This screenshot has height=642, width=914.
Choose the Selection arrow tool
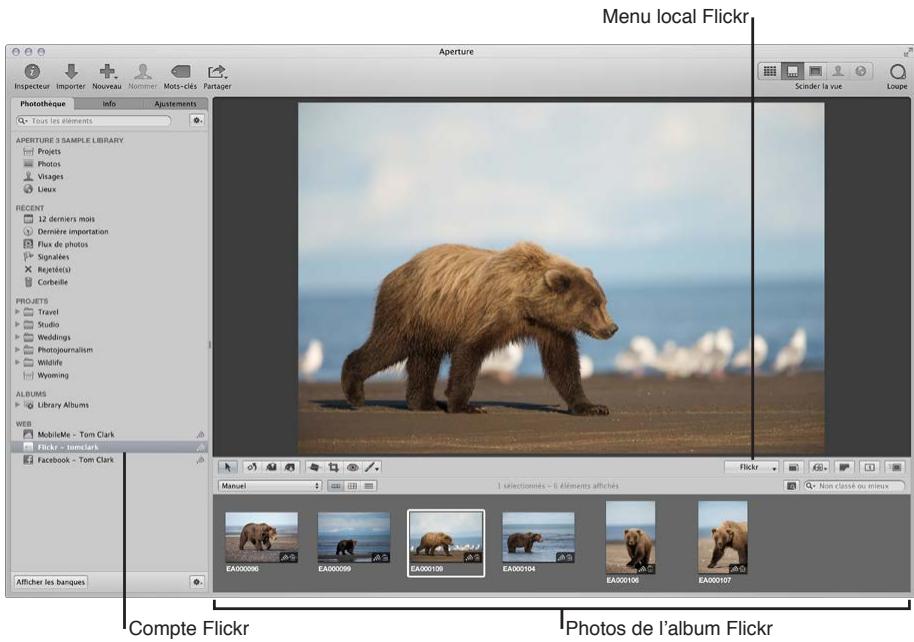pos(227,468)
